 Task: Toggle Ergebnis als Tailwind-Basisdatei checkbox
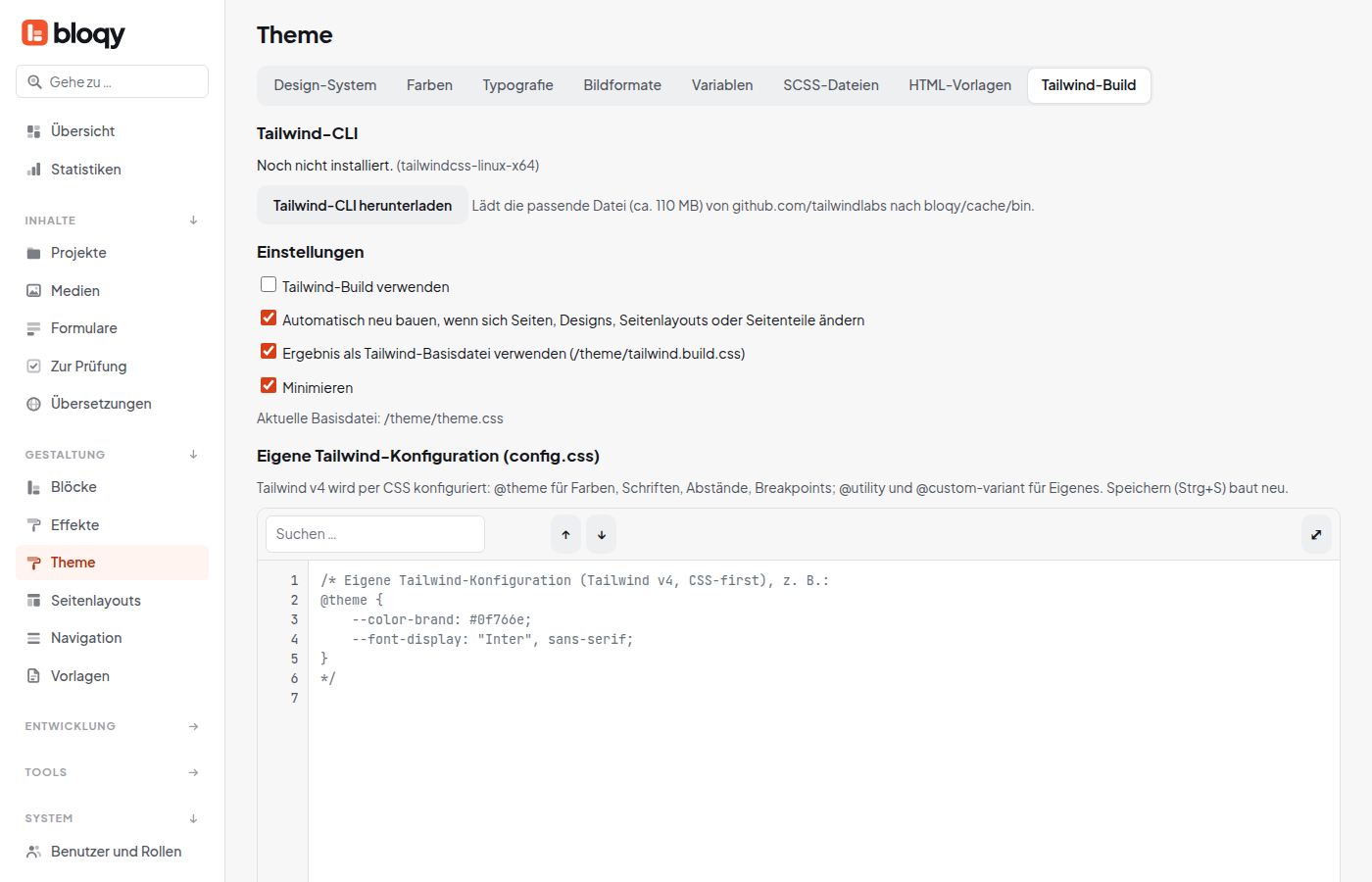[x=269, y=351]
